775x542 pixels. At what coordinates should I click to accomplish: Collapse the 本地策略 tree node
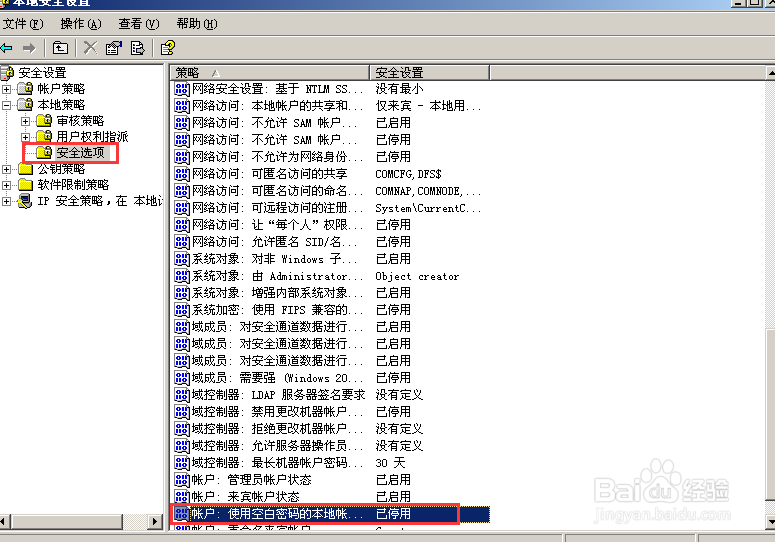[6, 105]
